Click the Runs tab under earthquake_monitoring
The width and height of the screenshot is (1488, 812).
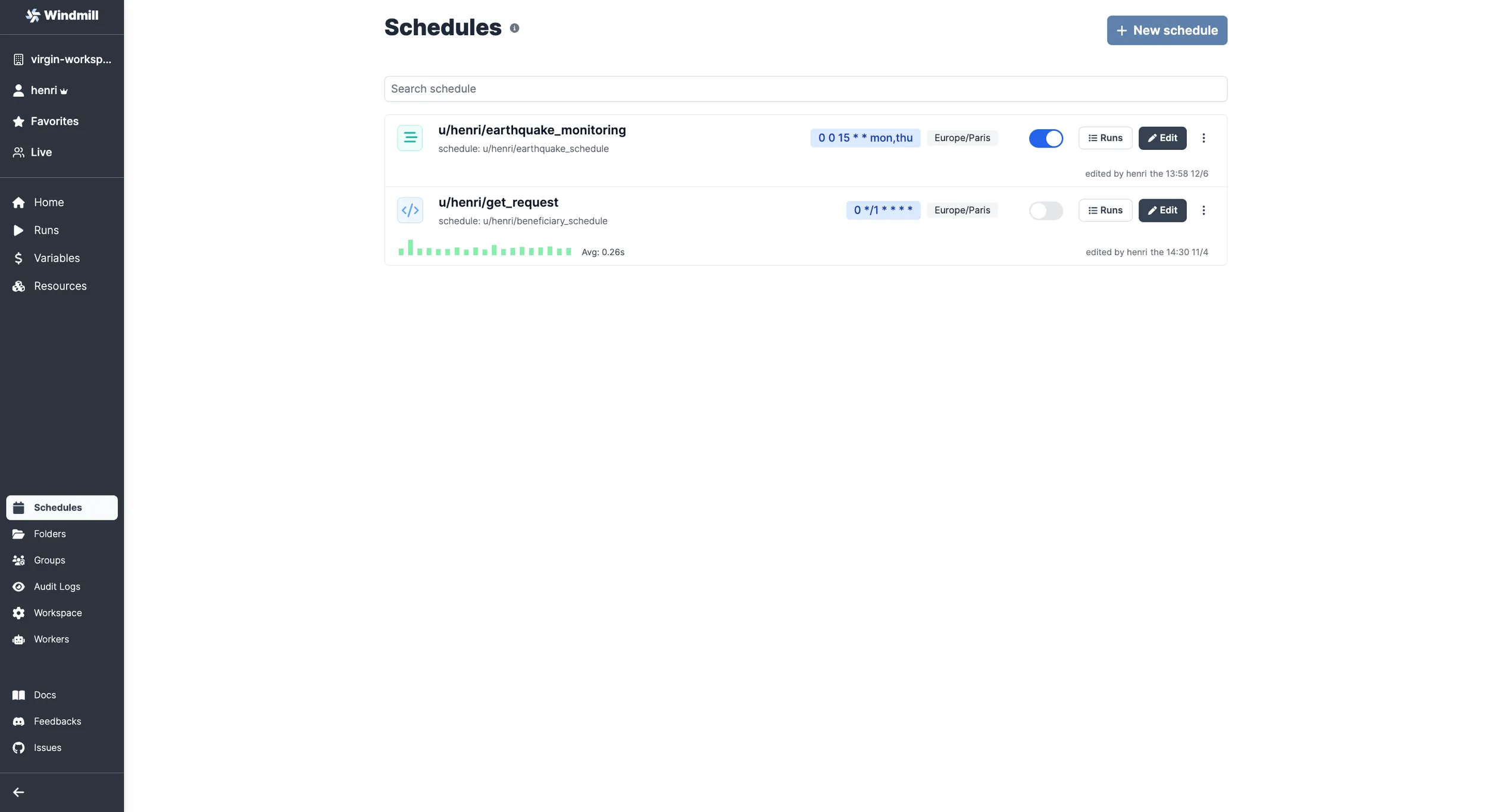1105,138
